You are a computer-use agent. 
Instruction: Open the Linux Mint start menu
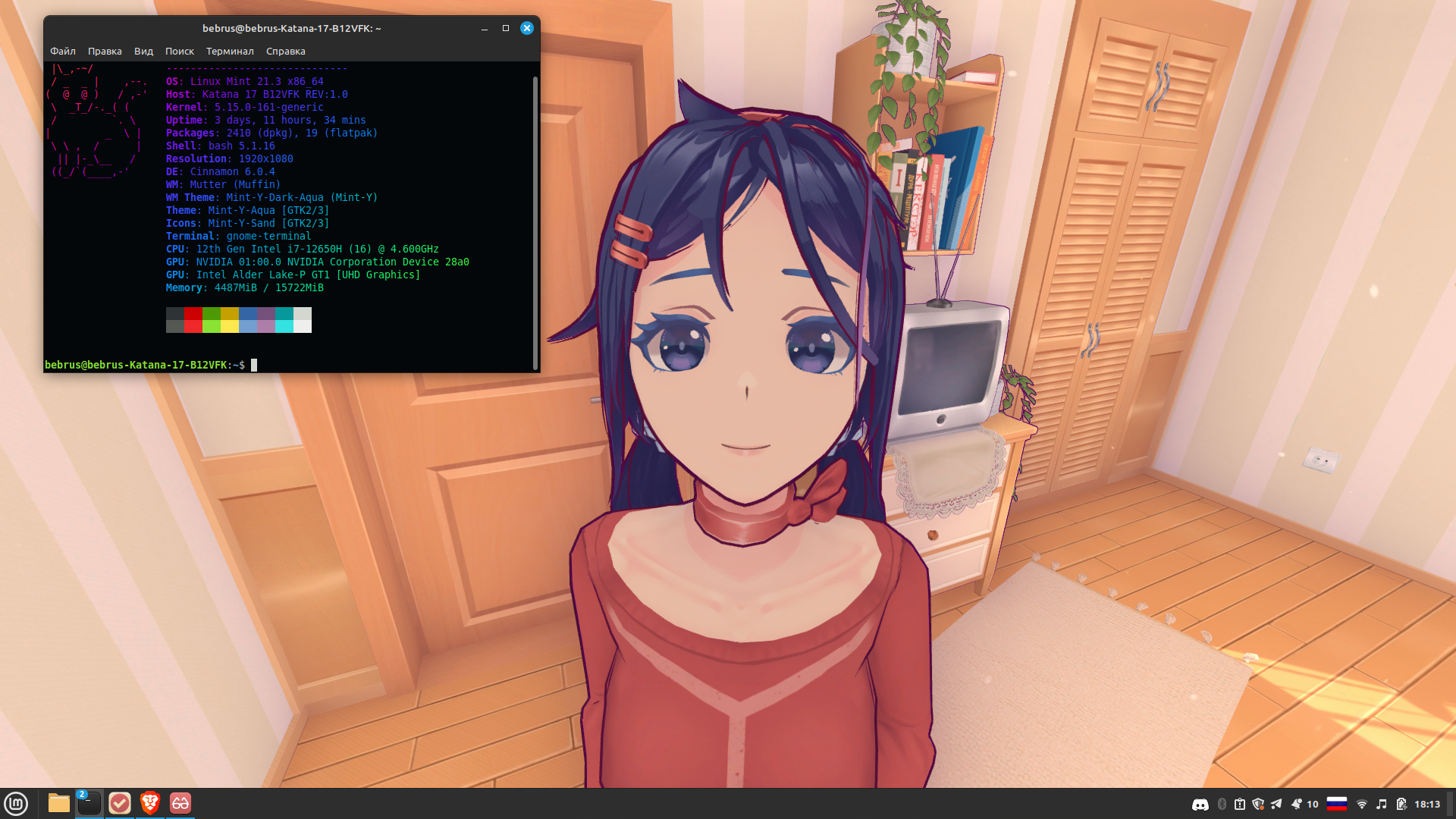[x=16, y=803]
